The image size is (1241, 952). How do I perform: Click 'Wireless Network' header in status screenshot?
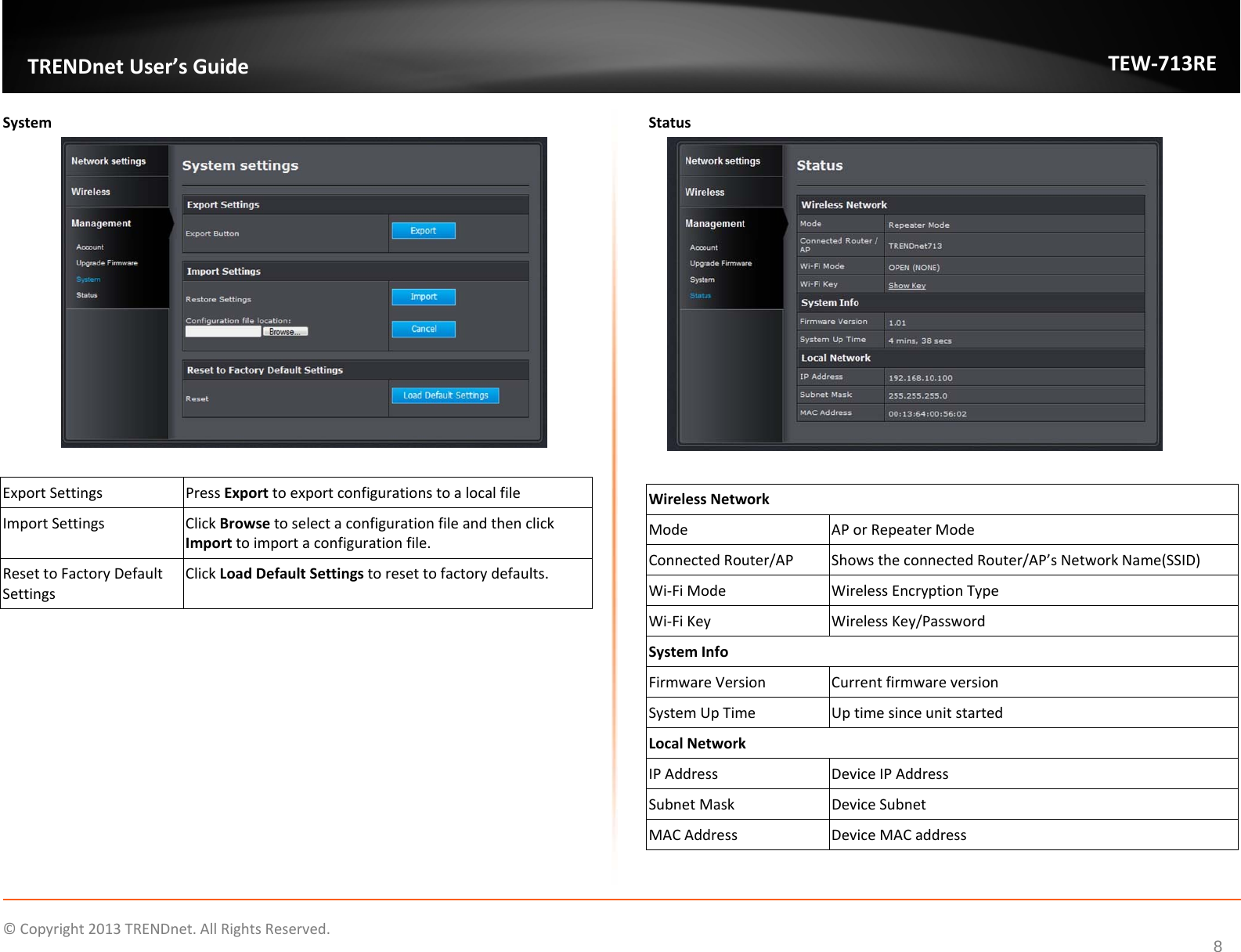pos(844,205)
